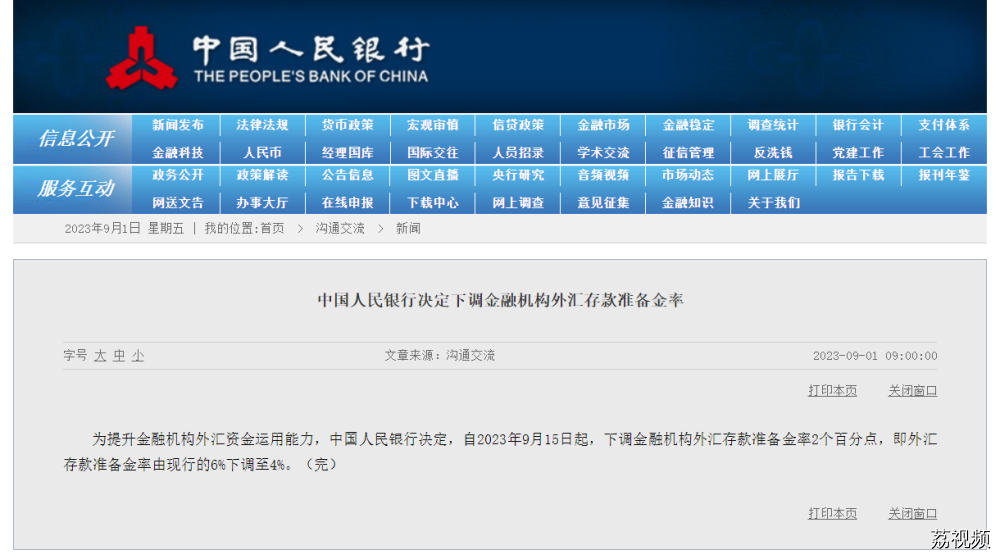Viewport: 1000px width, 559px height.
Task: Click the article headline about 外汇存款准备金率
Action: pos(501,300)
